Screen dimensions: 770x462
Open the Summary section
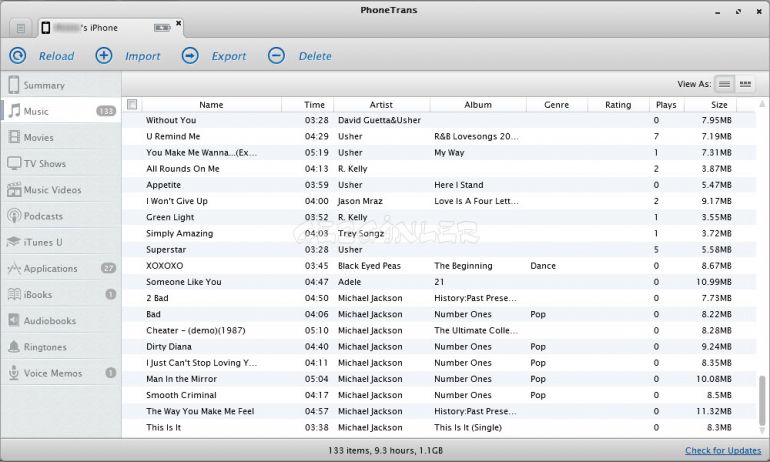61,85
